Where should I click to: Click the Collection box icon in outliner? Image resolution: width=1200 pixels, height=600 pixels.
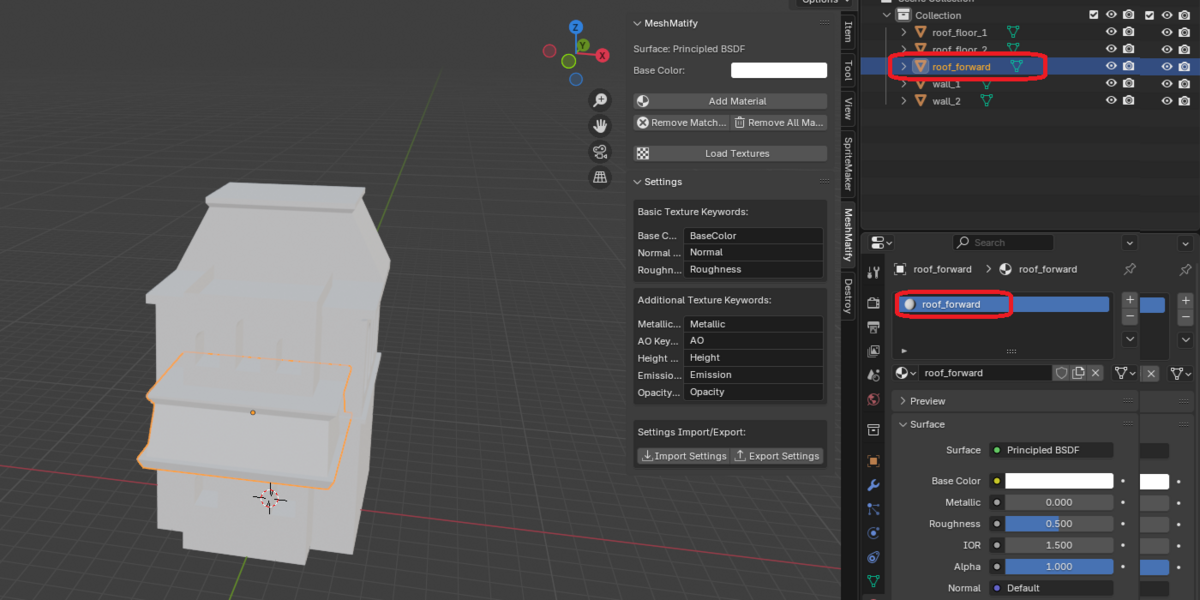[905, 15]
